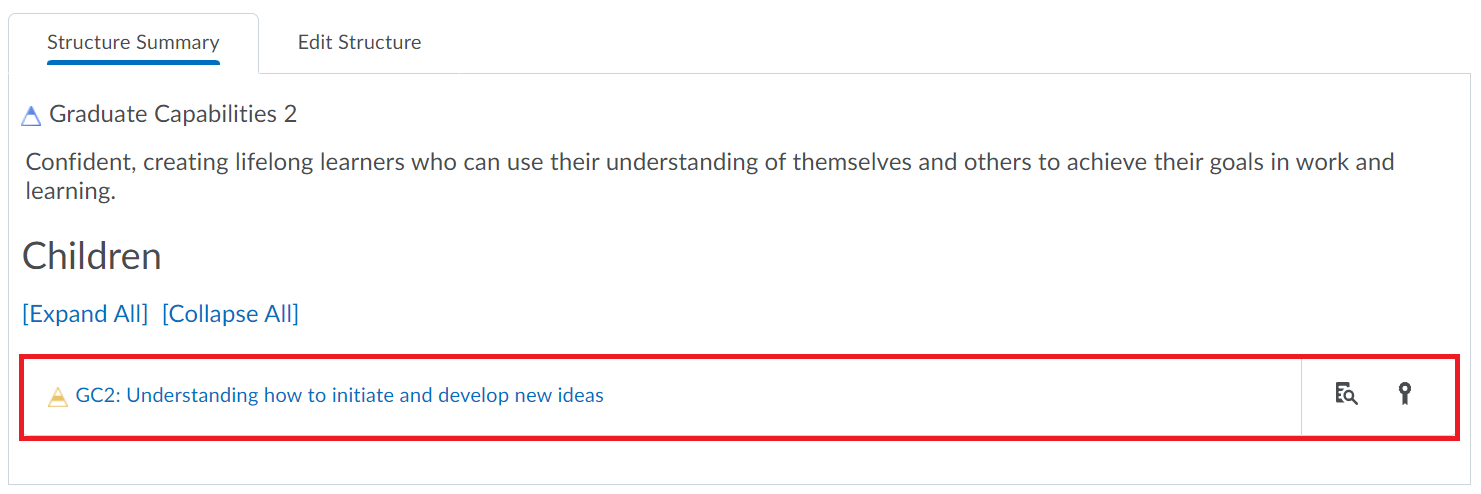Click the ribbon award icon in GC2 row
Screen dimensions: 1481x494
click(1404, 394)
